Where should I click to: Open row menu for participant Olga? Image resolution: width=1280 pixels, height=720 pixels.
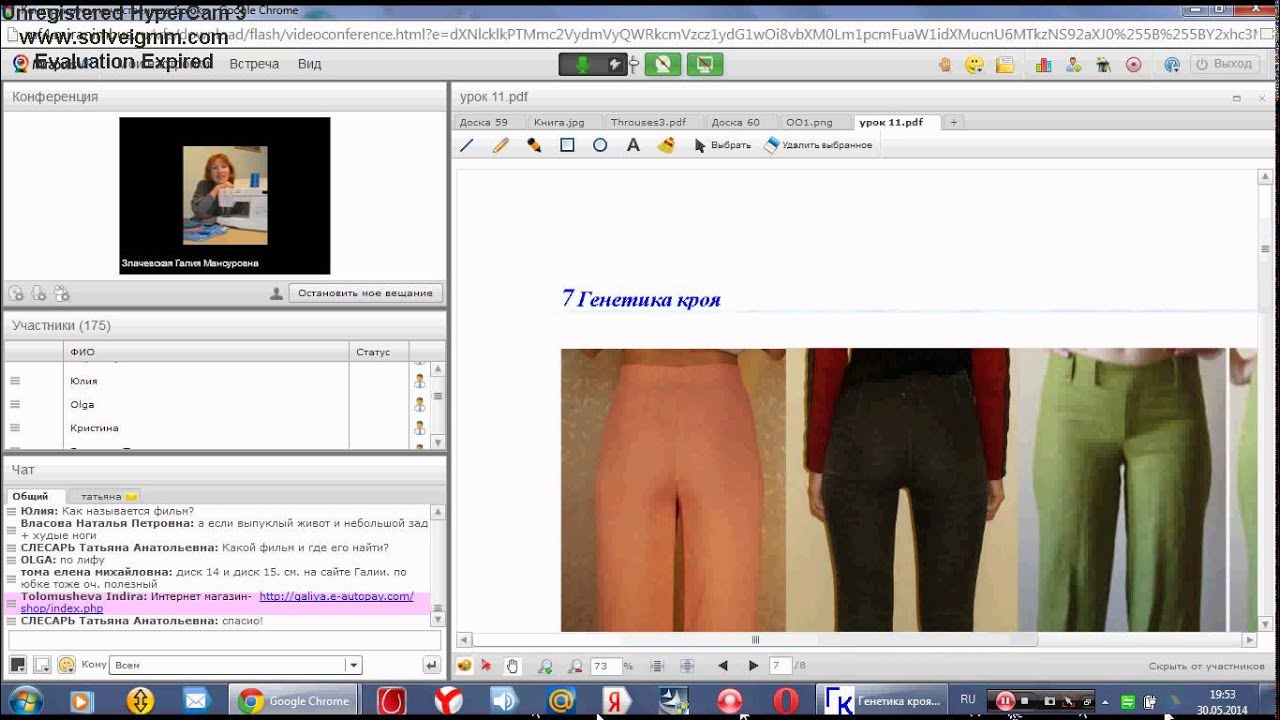(15, 404)
